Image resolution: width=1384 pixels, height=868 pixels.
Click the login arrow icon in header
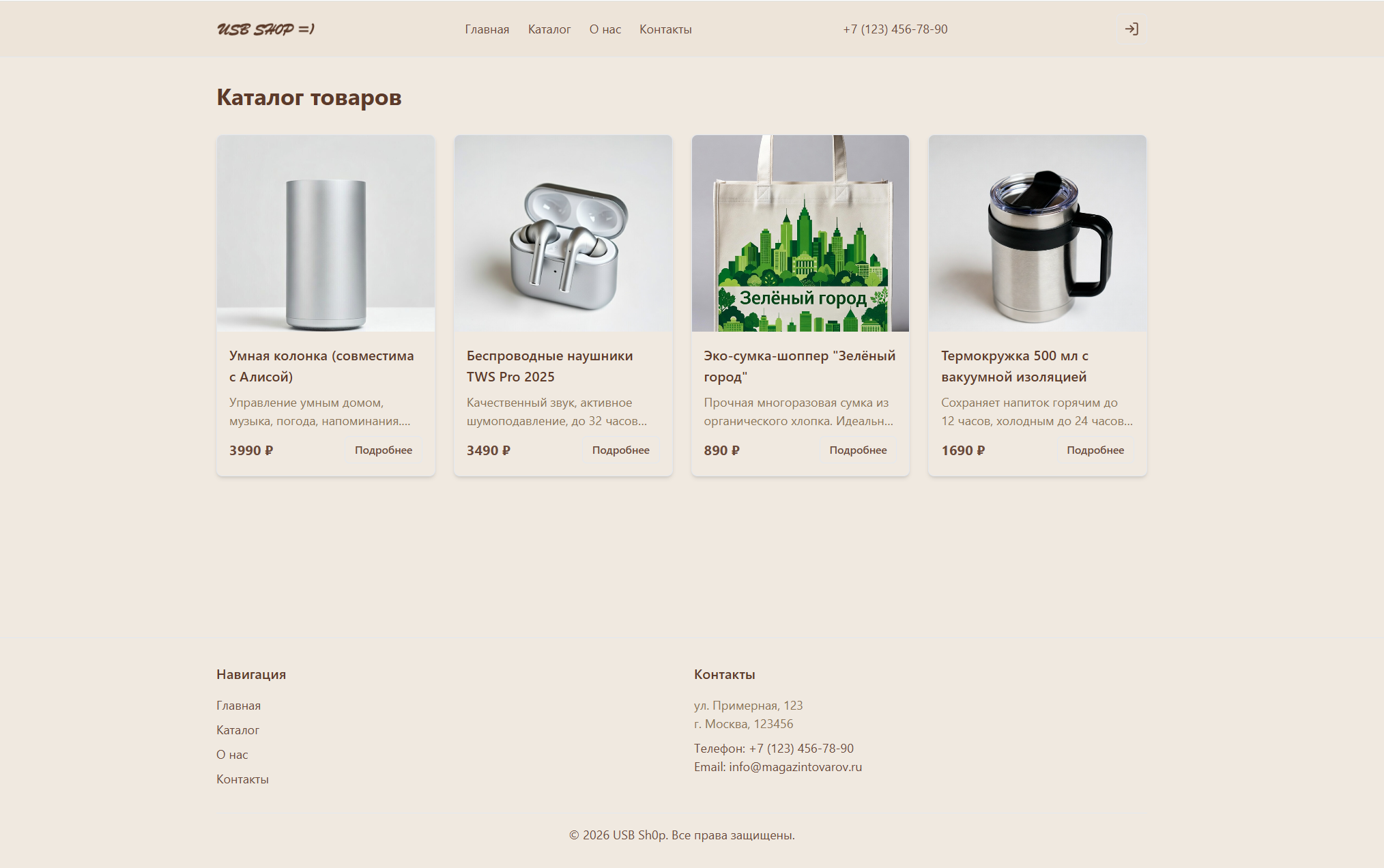(x=1131, y=29)
